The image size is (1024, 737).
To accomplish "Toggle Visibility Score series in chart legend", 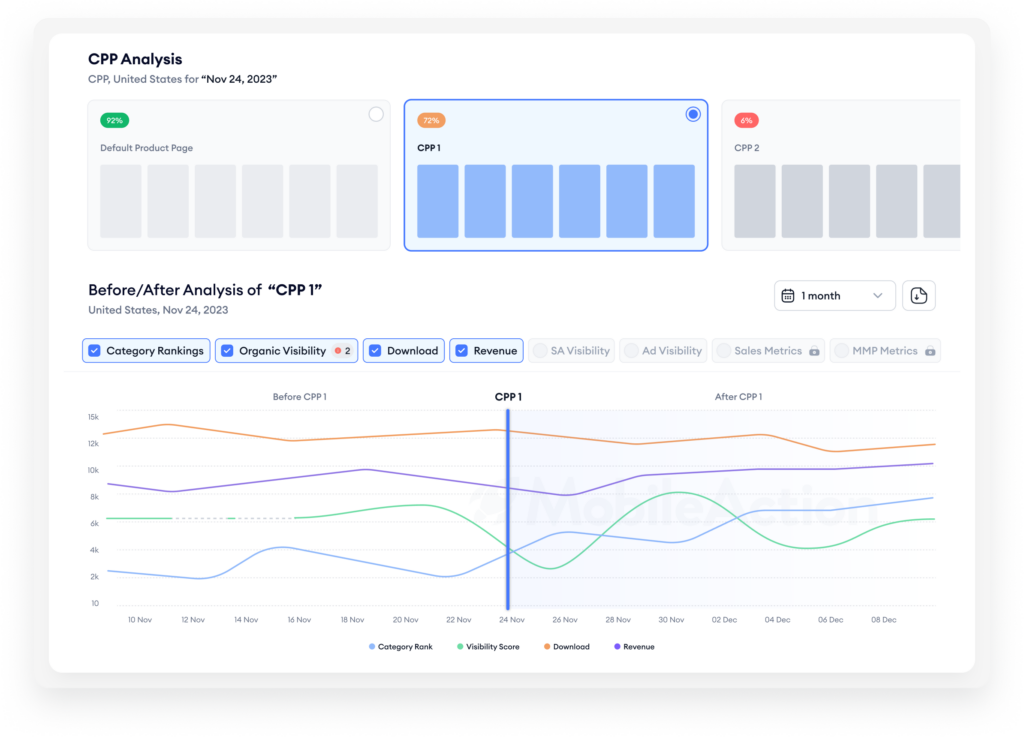I will pos(488,647).
